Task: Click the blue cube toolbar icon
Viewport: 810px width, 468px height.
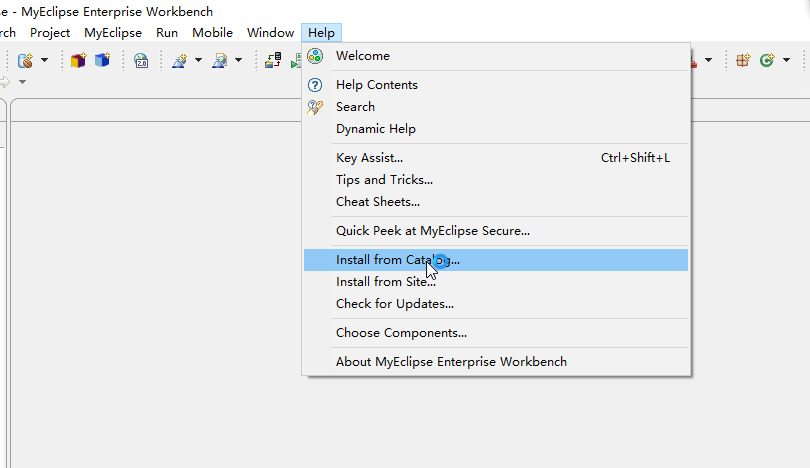Action: (x=101, y=60)
